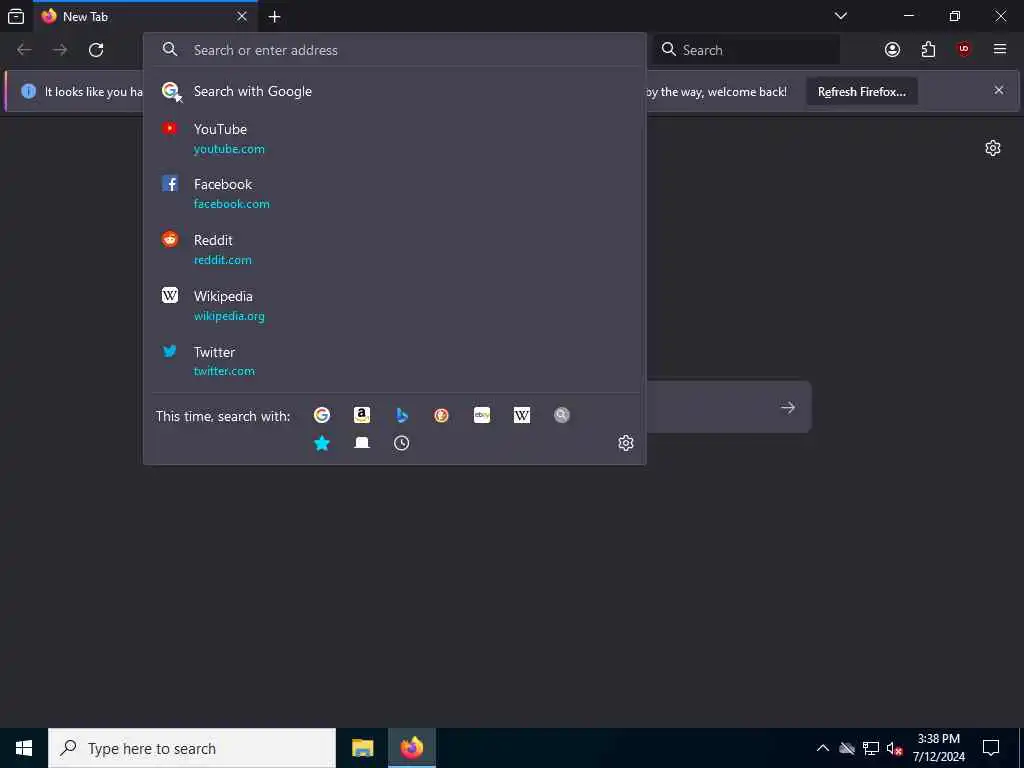Open the taskbar clock and date
1024x768 pixels.
938,748
